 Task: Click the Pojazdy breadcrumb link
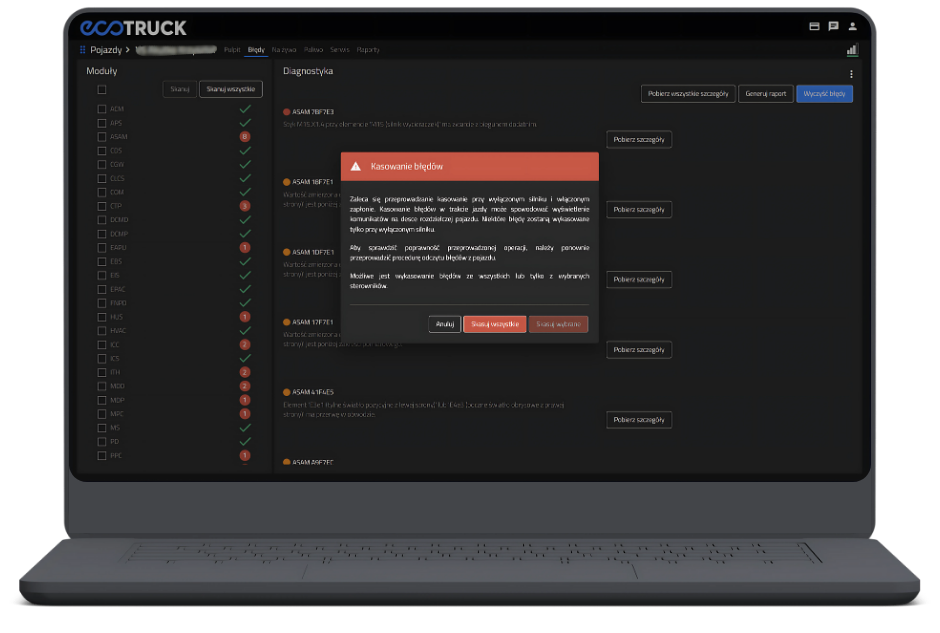[106, 49]
